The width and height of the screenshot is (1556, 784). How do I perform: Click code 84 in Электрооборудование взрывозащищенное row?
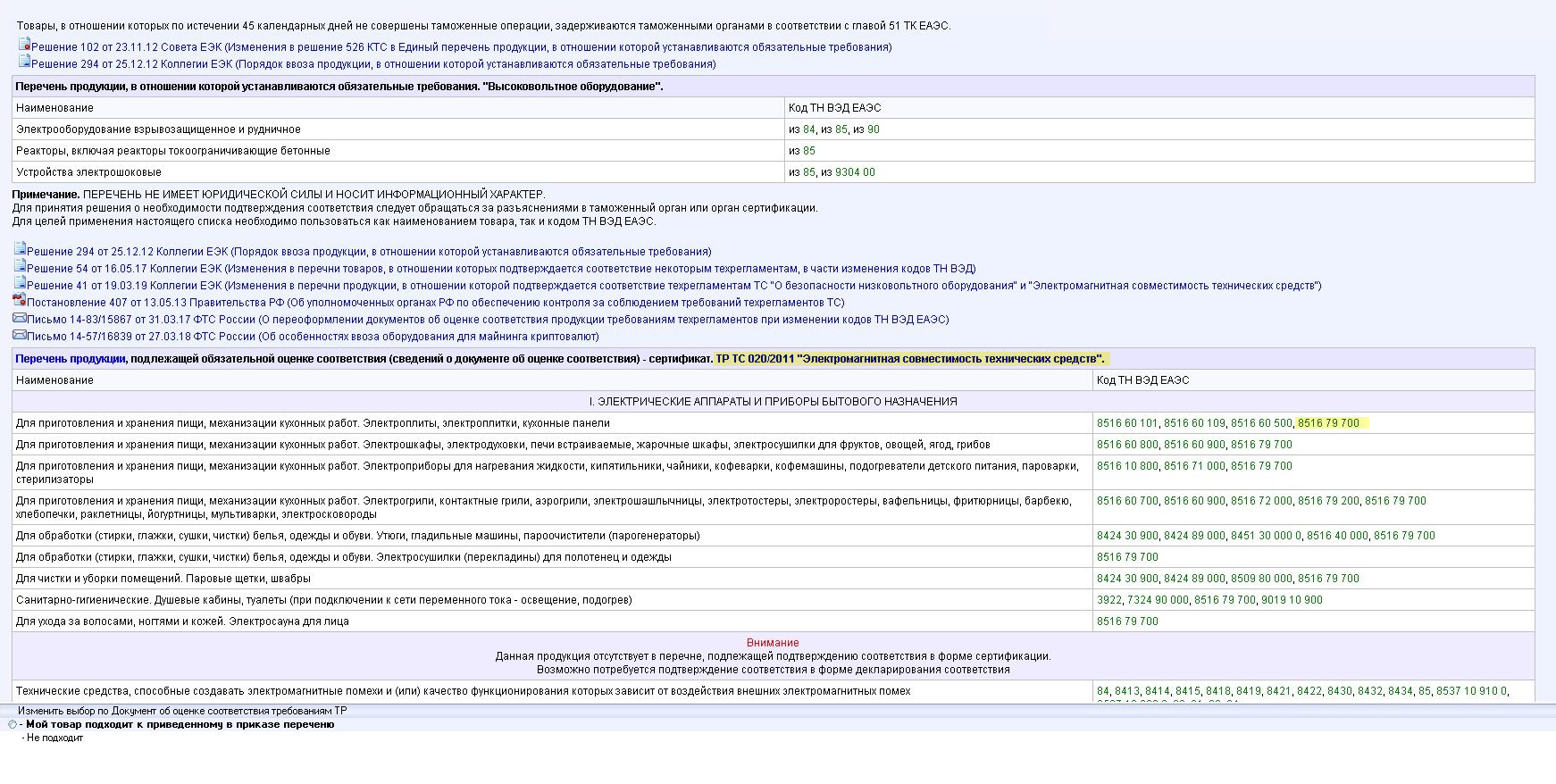[x=809, y=129]
